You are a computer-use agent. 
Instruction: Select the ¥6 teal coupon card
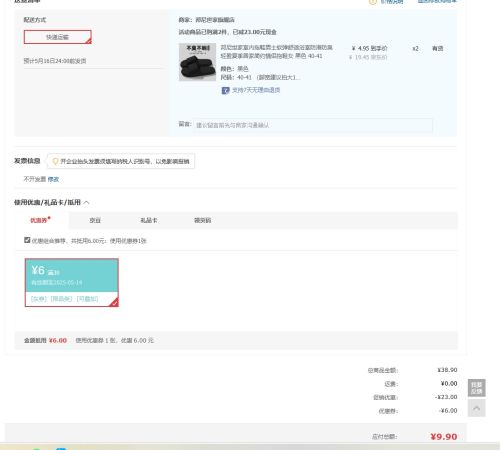coord(72,282)
